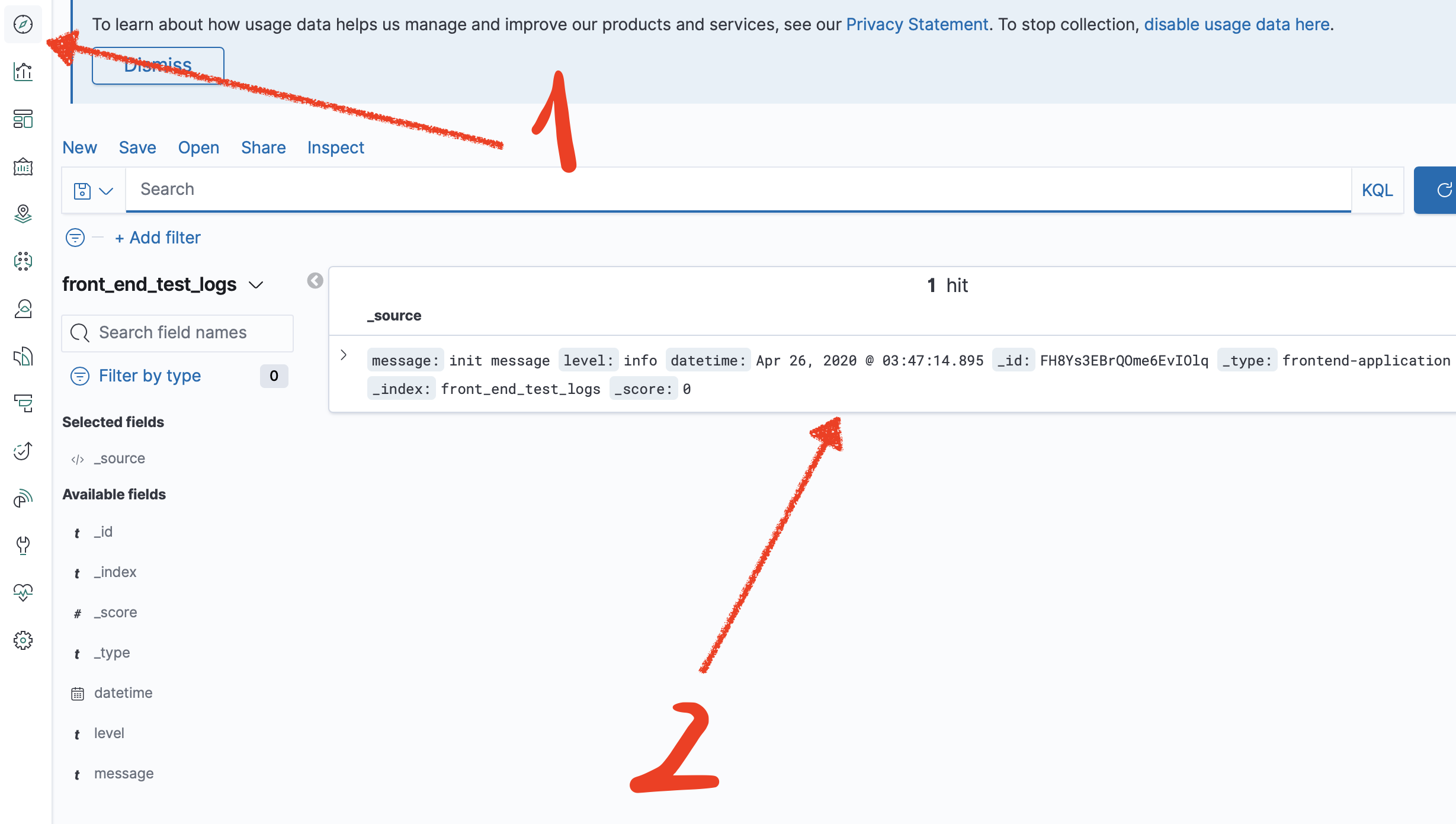Image resolution: width=1456 pixels, height=824 pixels.
Task: Open Visualize from the sidebar chart icon
Action: (23, 72)
